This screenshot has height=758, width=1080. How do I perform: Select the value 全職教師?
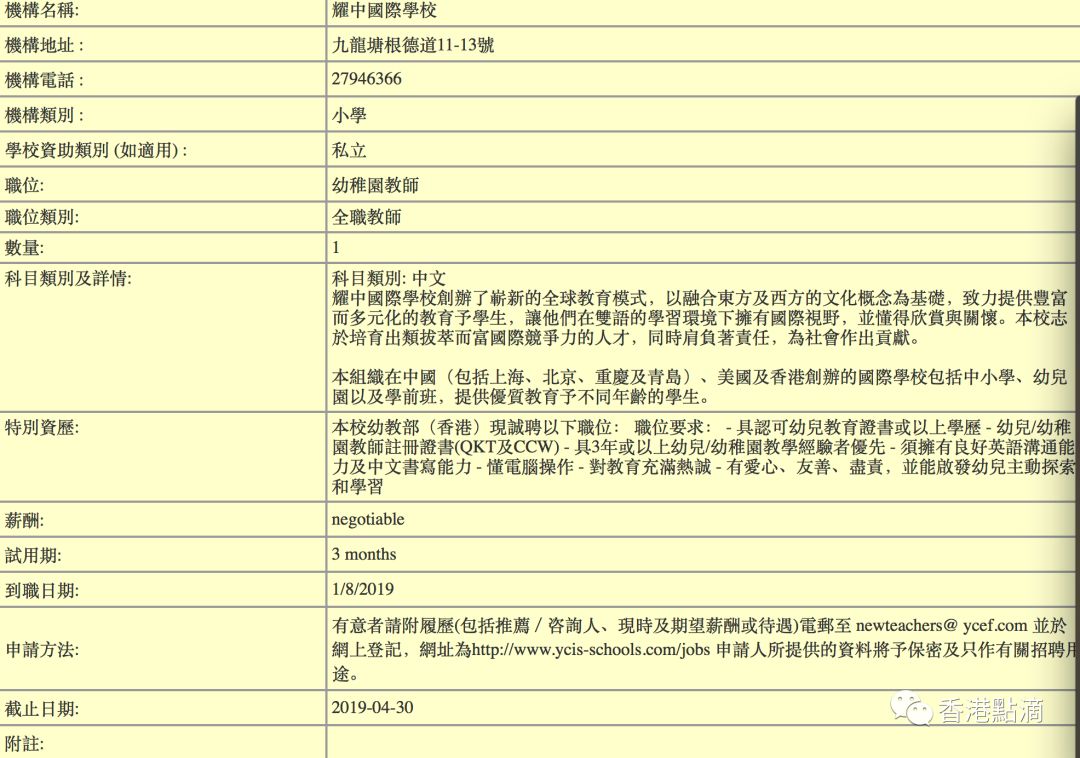coord(366,218)
